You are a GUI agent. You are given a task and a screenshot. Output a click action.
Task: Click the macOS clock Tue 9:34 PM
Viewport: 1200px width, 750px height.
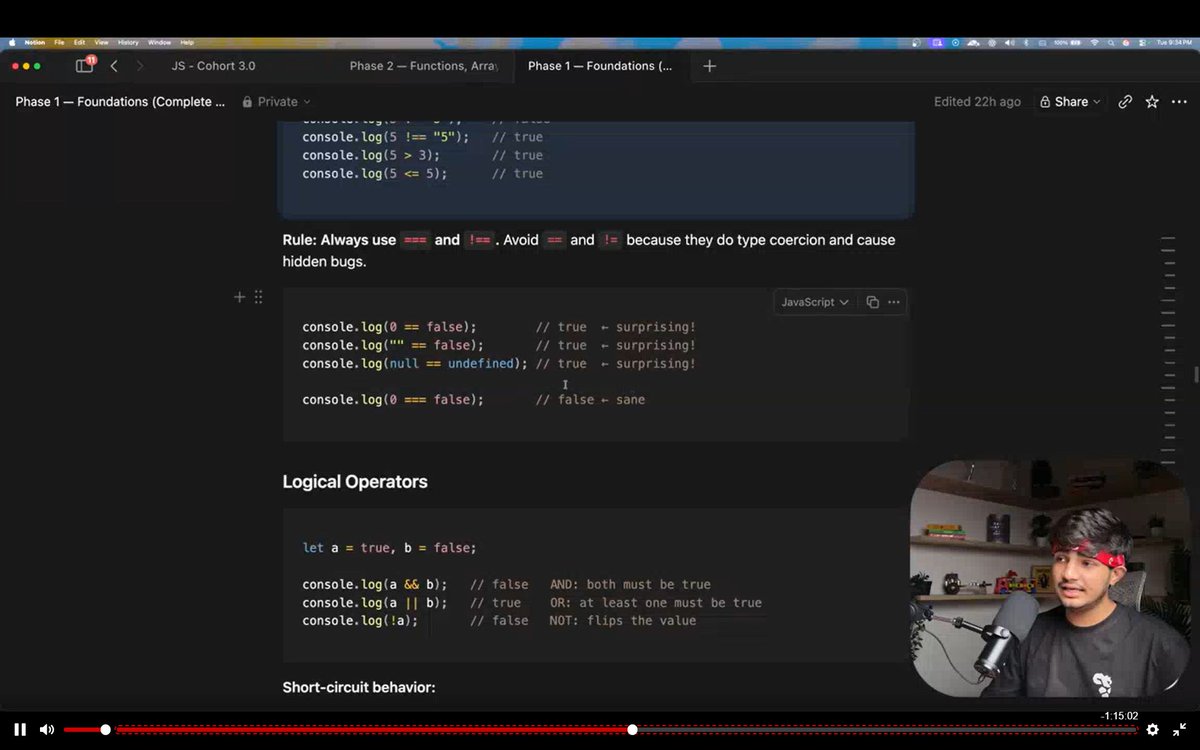[1174, 43]
